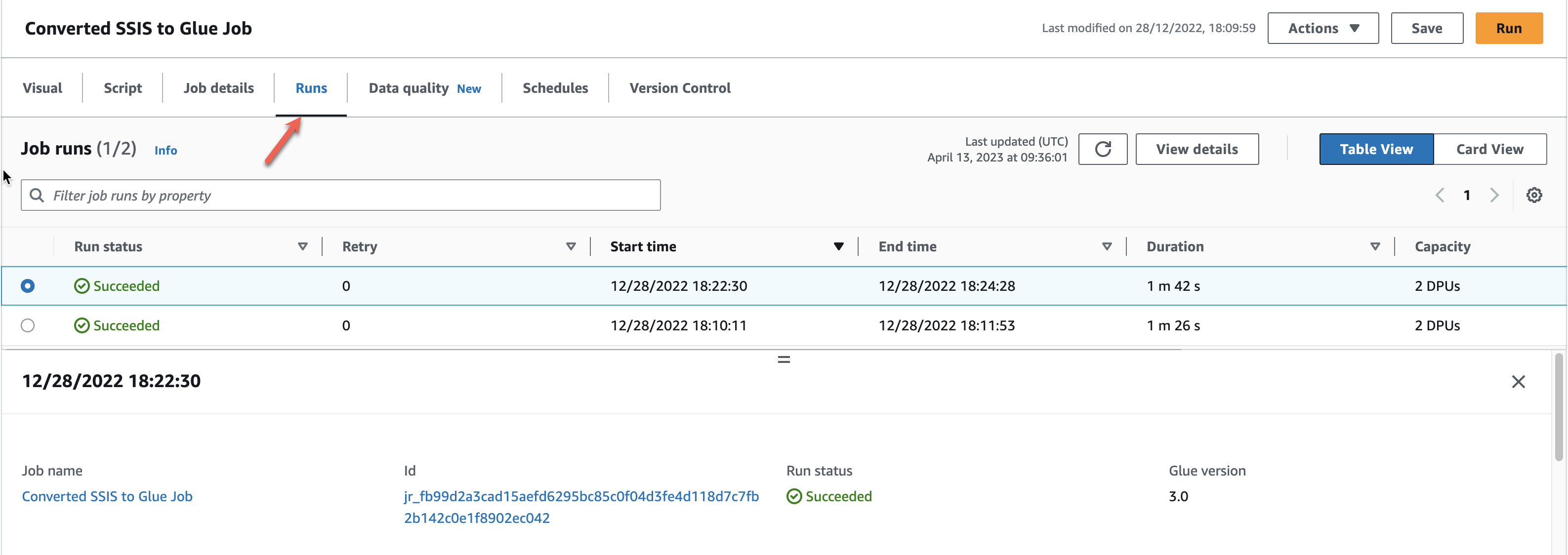Switch to Card View
The height and width of the screenshot is (555, 1568).
1489,149
